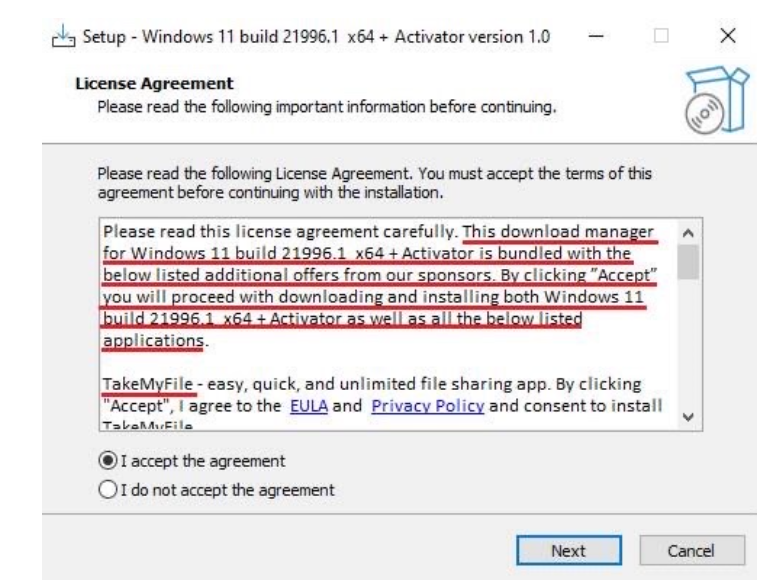Image resolution: width=757 pixels, height=587 pixels.
Task: Click the underlined 'This download manager' text
Action: pyautogui.click(x=570, y=229)
